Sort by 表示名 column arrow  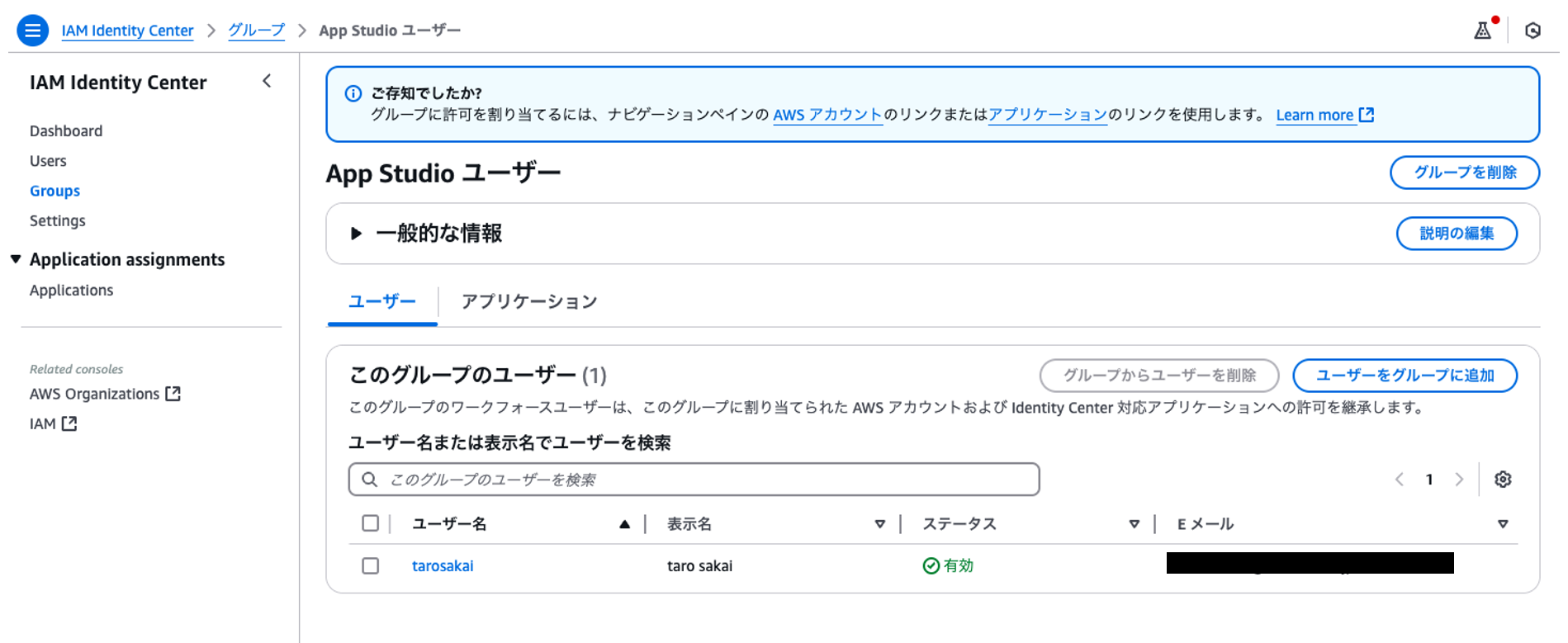tap(879, 524)
